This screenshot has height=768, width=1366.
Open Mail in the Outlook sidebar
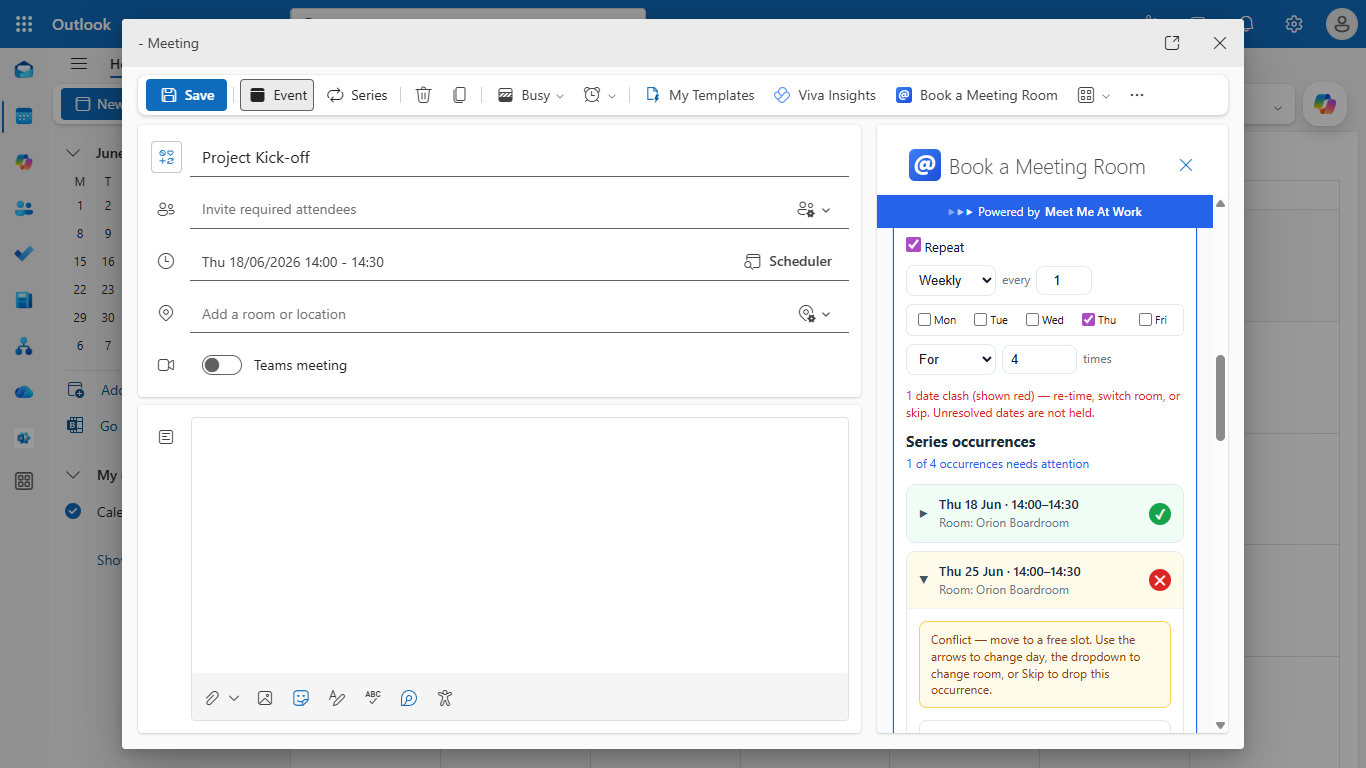(x=24, y=70)
